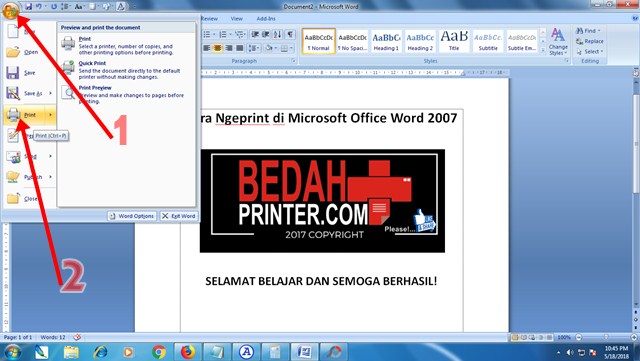The height and width of the screenshot is (361, 640).
Task: Toggle Justify alignment
Action: (x=240, y=49)
